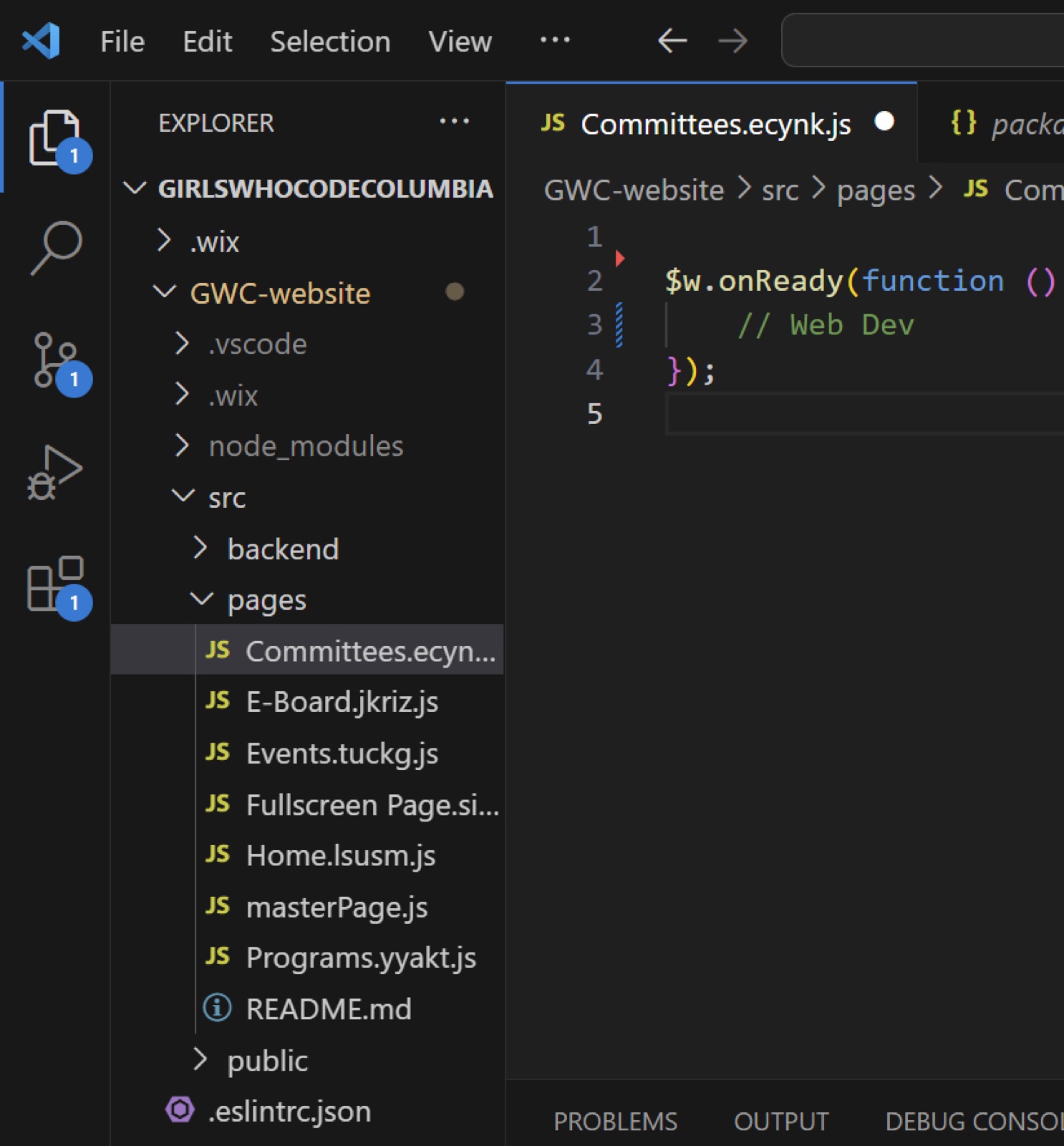Viewport: 1064px width, 1146px height.
Task: Open README.md file
Action: [x=308, y=1008]
